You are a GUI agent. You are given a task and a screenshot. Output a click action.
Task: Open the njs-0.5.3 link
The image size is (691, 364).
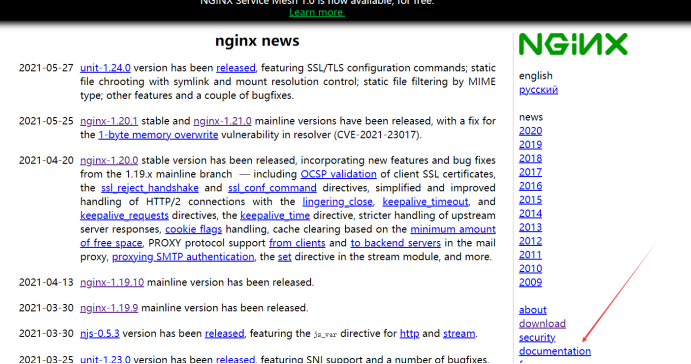(x=100, y=334)
